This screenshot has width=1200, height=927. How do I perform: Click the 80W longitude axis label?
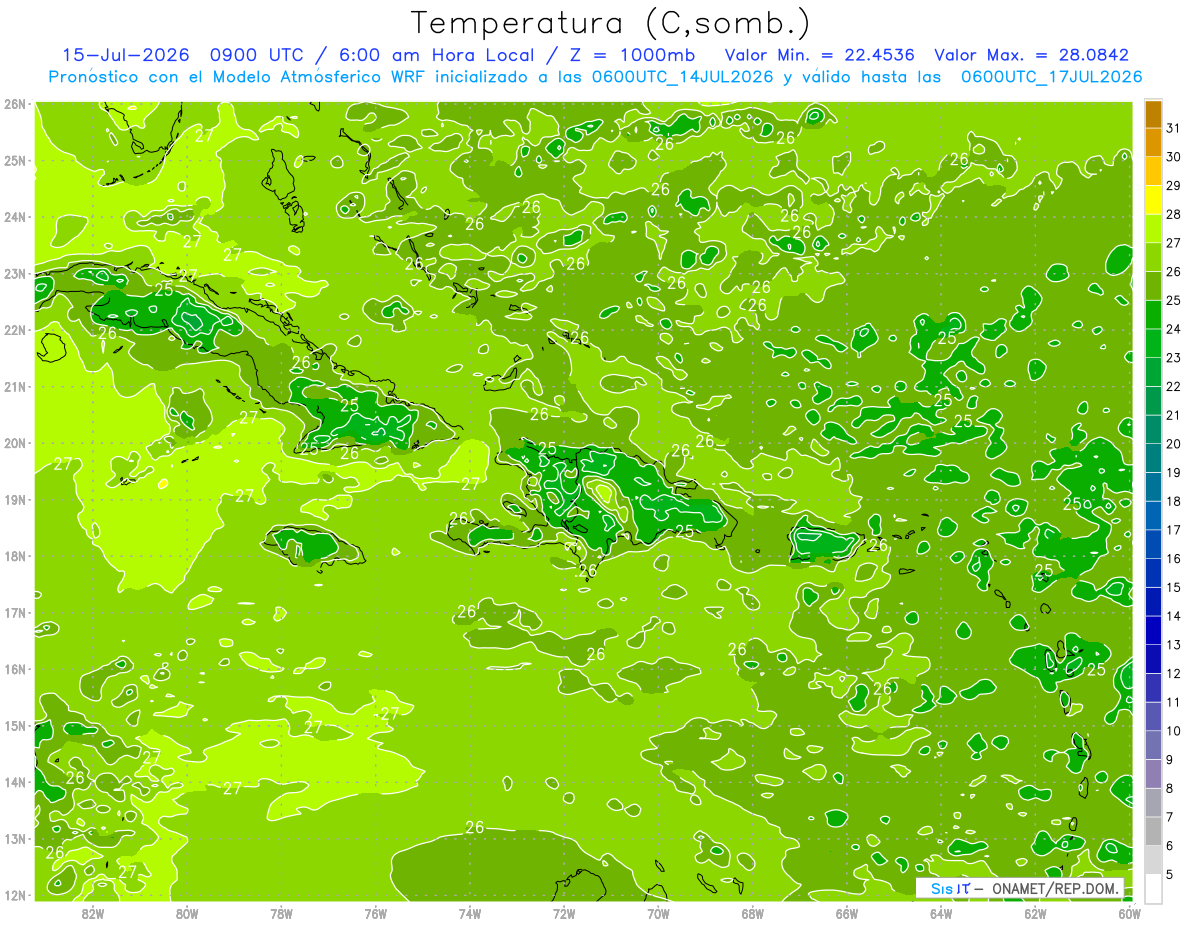187,913
